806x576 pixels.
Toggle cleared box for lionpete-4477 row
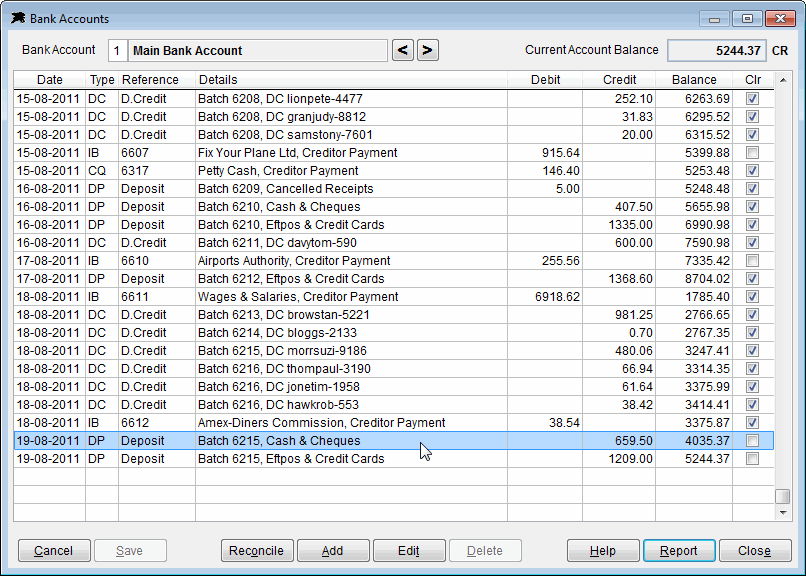[x=753, y=99]
